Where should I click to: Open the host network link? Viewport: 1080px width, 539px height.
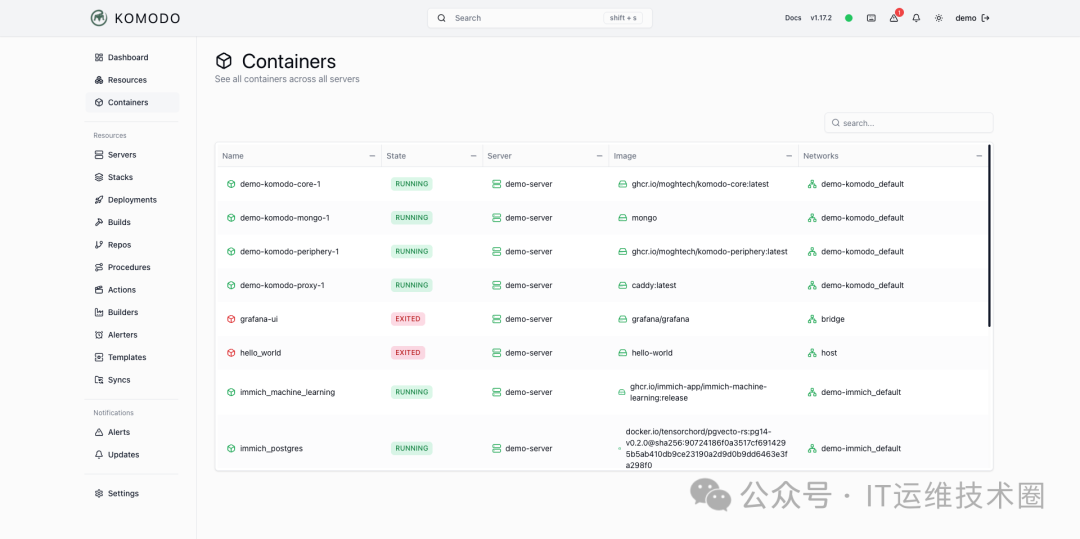click(829, 353)
